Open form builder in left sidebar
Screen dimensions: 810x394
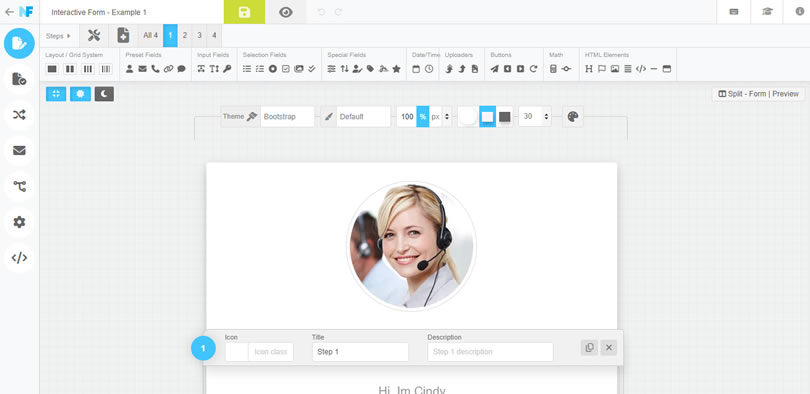point(19,43)
